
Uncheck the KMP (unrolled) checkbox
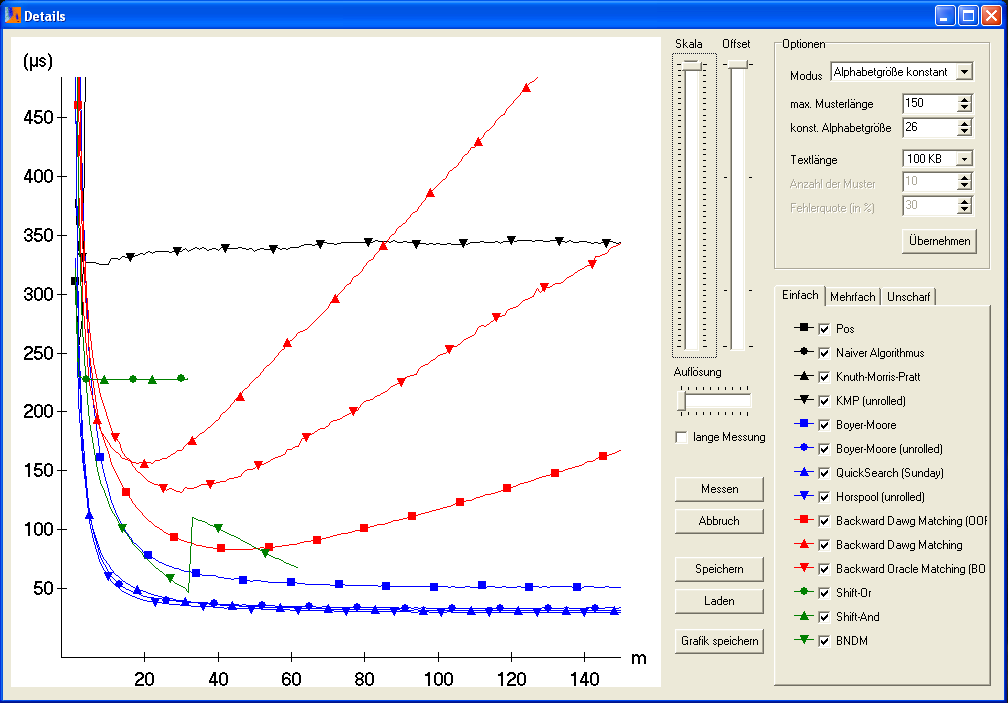coord(825,401)
